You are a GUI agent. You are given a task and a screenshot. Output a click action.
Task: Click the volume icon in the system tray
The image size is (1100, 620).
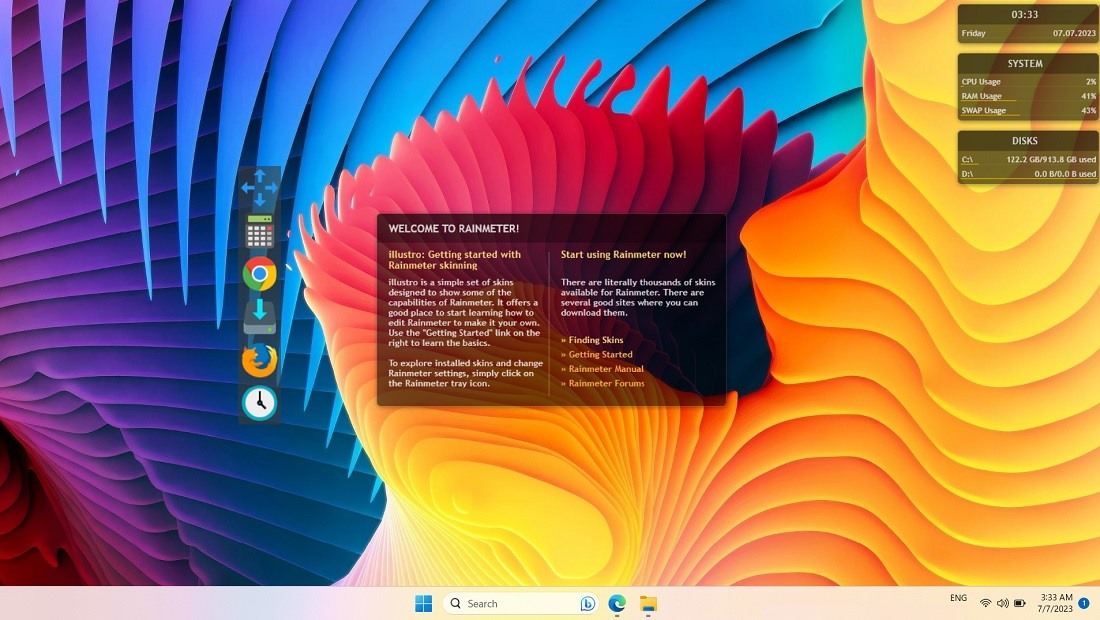coord(1004,602)
